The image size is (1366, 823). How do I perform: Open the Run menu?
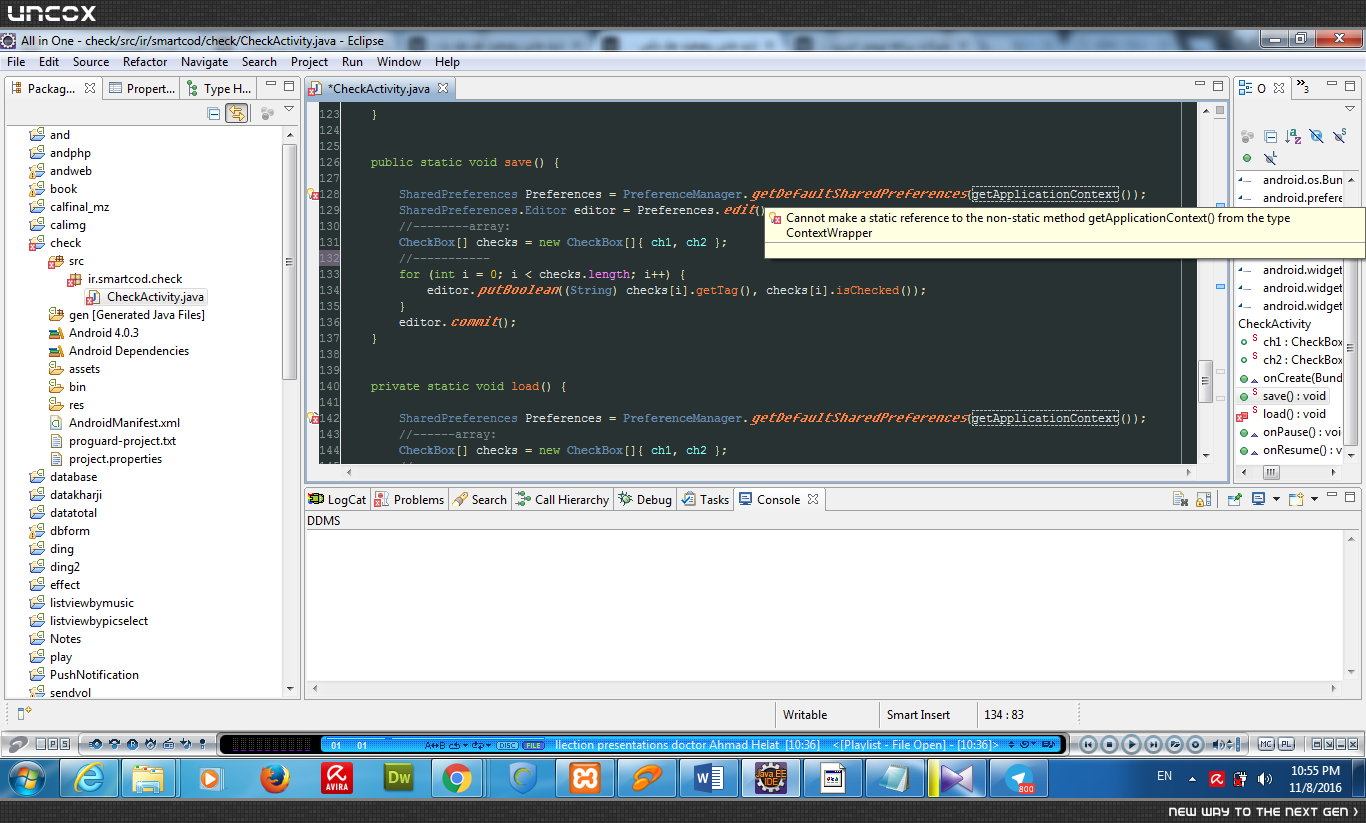click(x=352, y=62)
